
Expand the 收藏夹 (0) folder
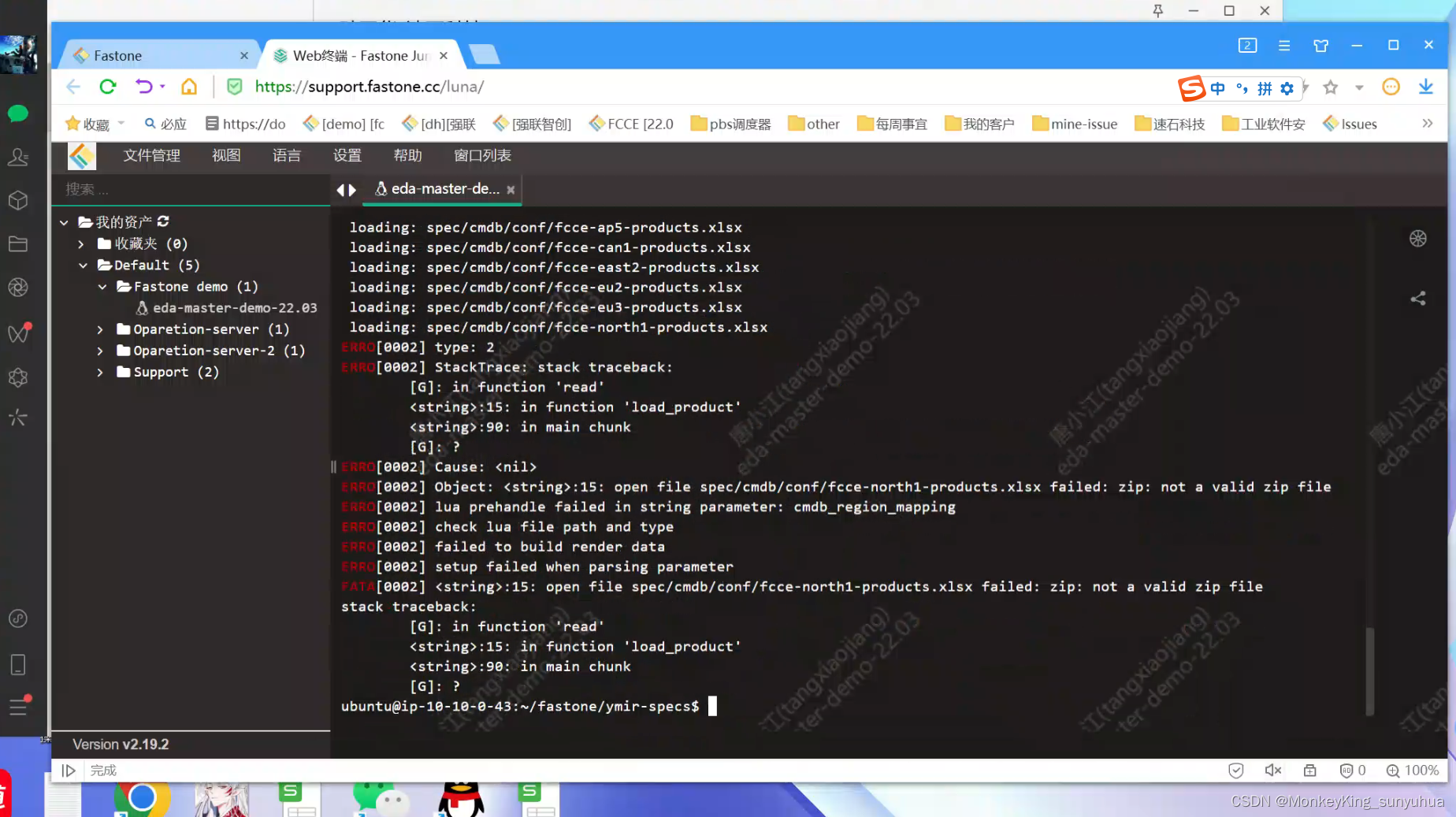tap(80, 244)
